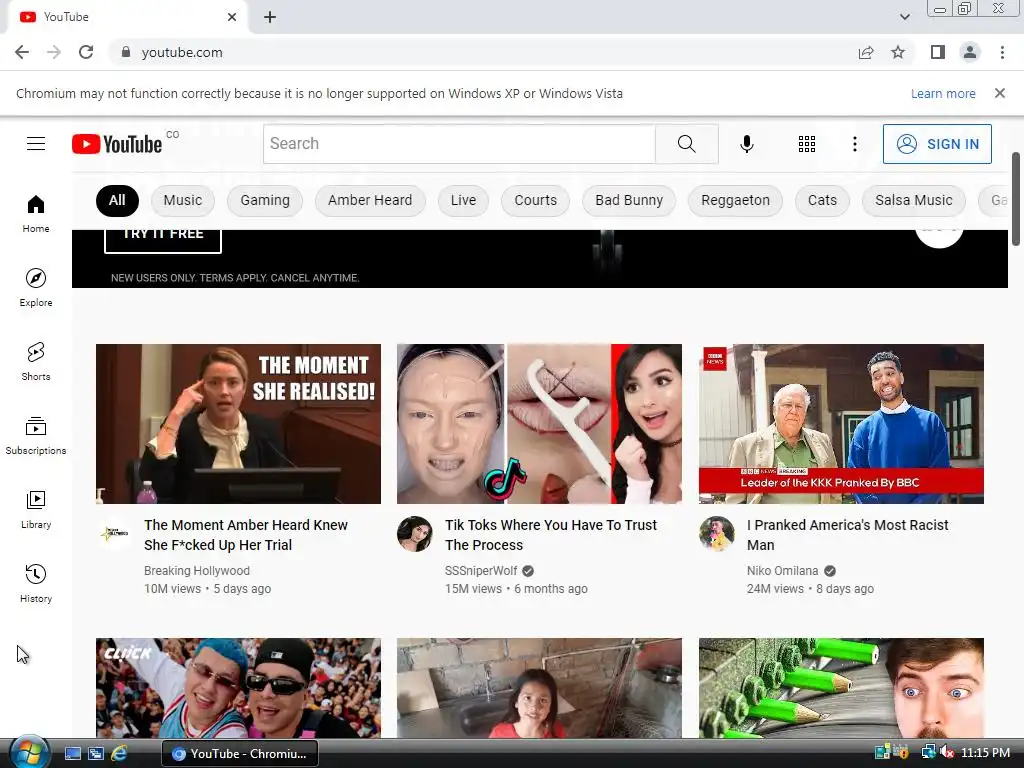
Task: Open browser profile avatar
Action: click(970, 52)
